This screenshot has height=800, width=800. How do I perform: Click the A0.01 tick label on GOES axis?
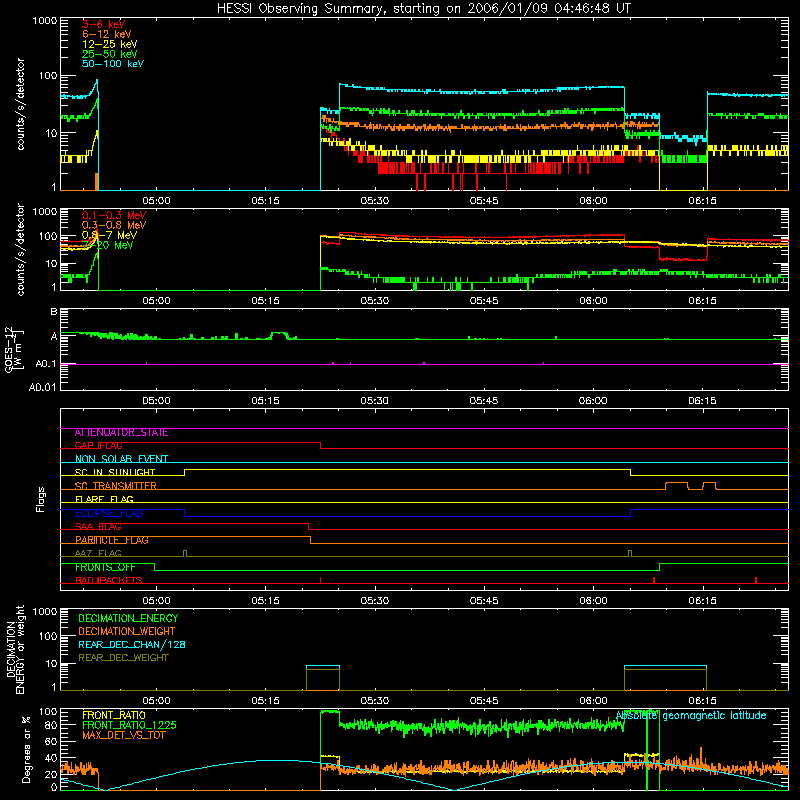coord(43,387)
